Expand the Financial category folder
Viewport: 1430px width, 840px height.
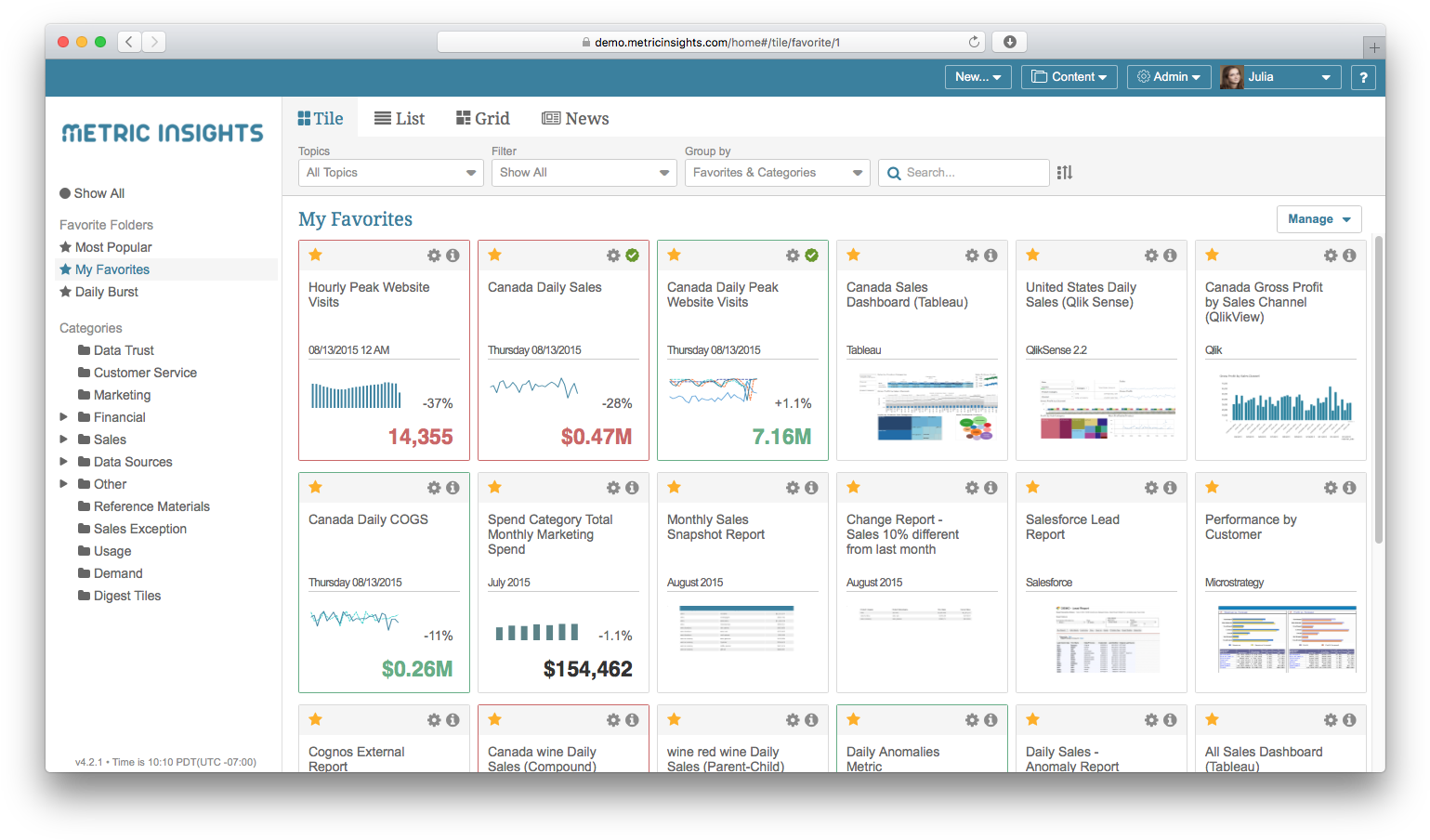64,417
